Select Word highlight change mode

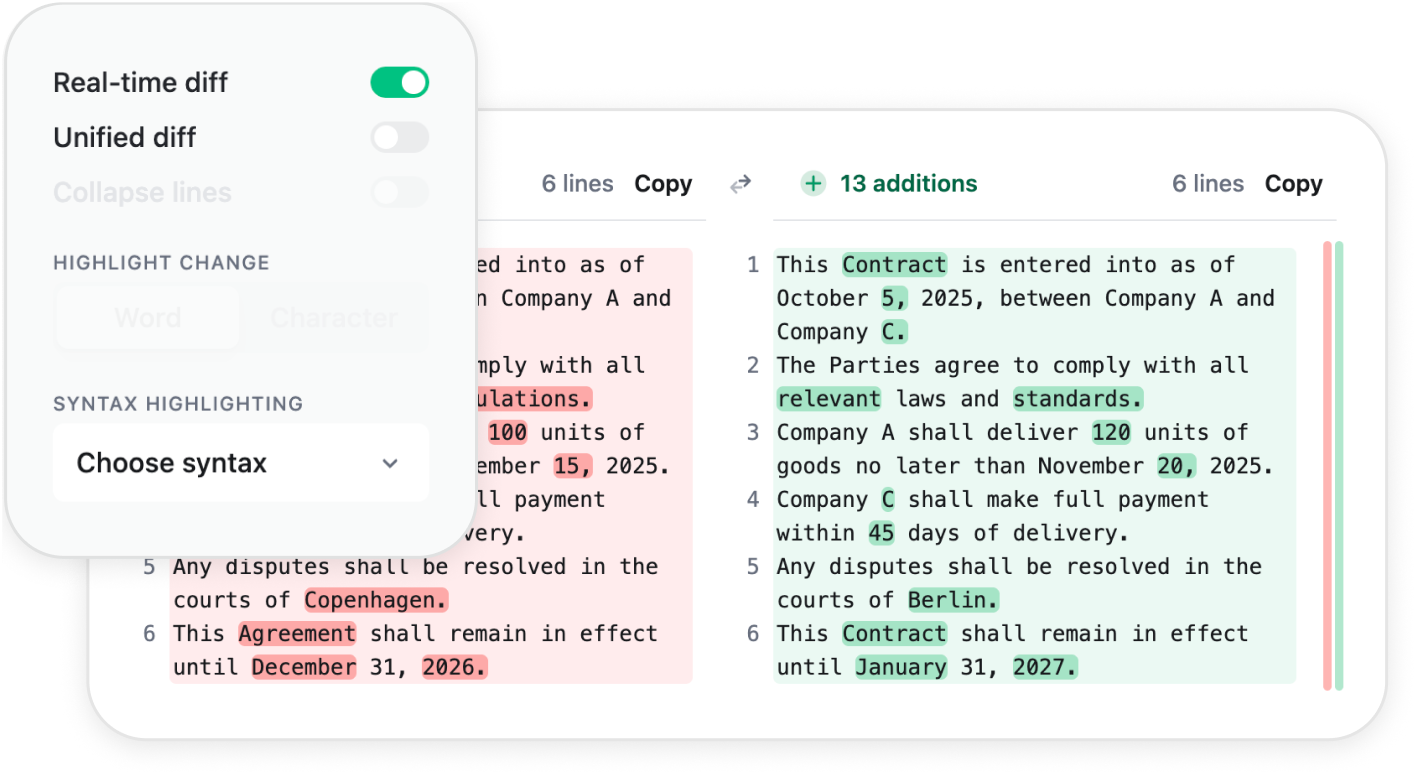point(148,318)
